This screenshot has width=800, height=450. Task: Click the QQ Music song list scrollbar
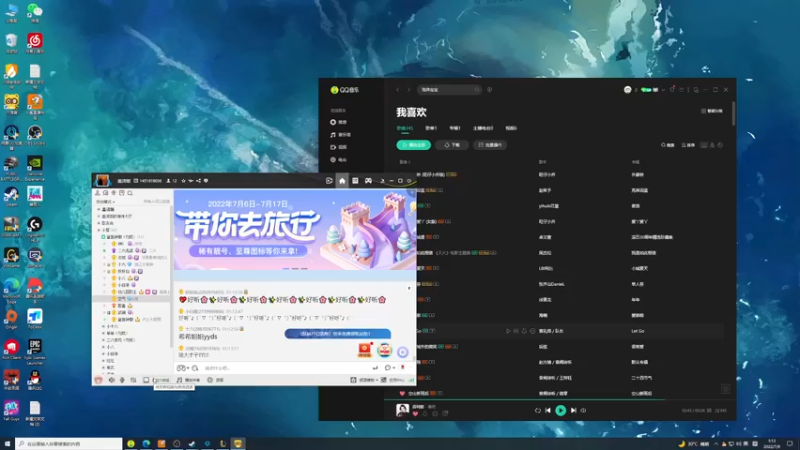point(733,113)
